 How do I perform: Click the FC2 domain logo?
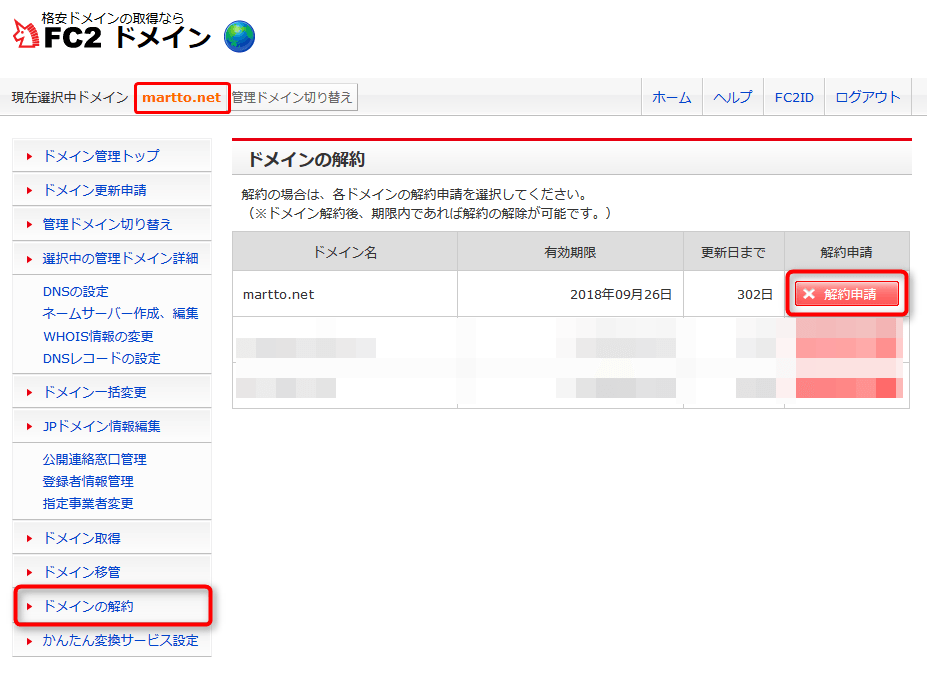click(112, 33)
